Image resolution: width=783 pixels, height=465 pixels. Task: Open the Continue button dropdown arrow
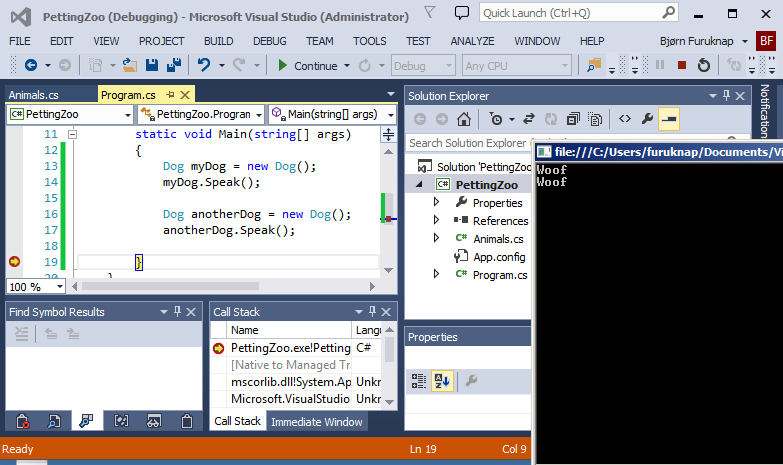[x=347, y=65]
